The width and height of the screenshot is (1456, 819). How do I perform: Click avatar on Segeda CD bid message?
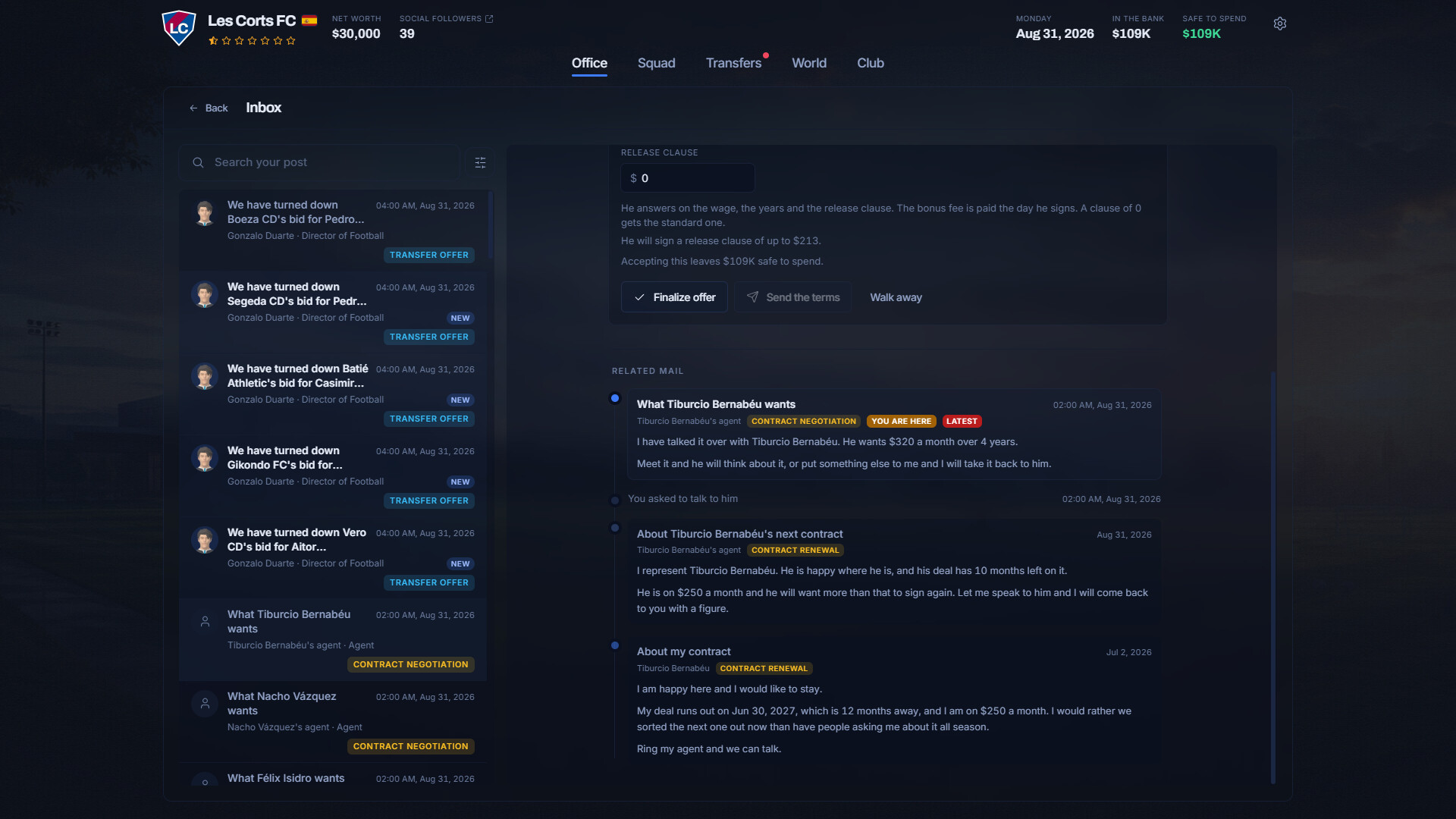click(x=204, y=295)
